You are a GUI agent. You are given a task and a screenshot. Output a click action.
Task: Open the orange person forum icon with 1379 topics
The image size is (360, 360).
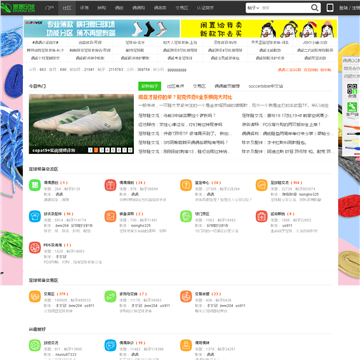pyautogui.click(x=186, y=345)
